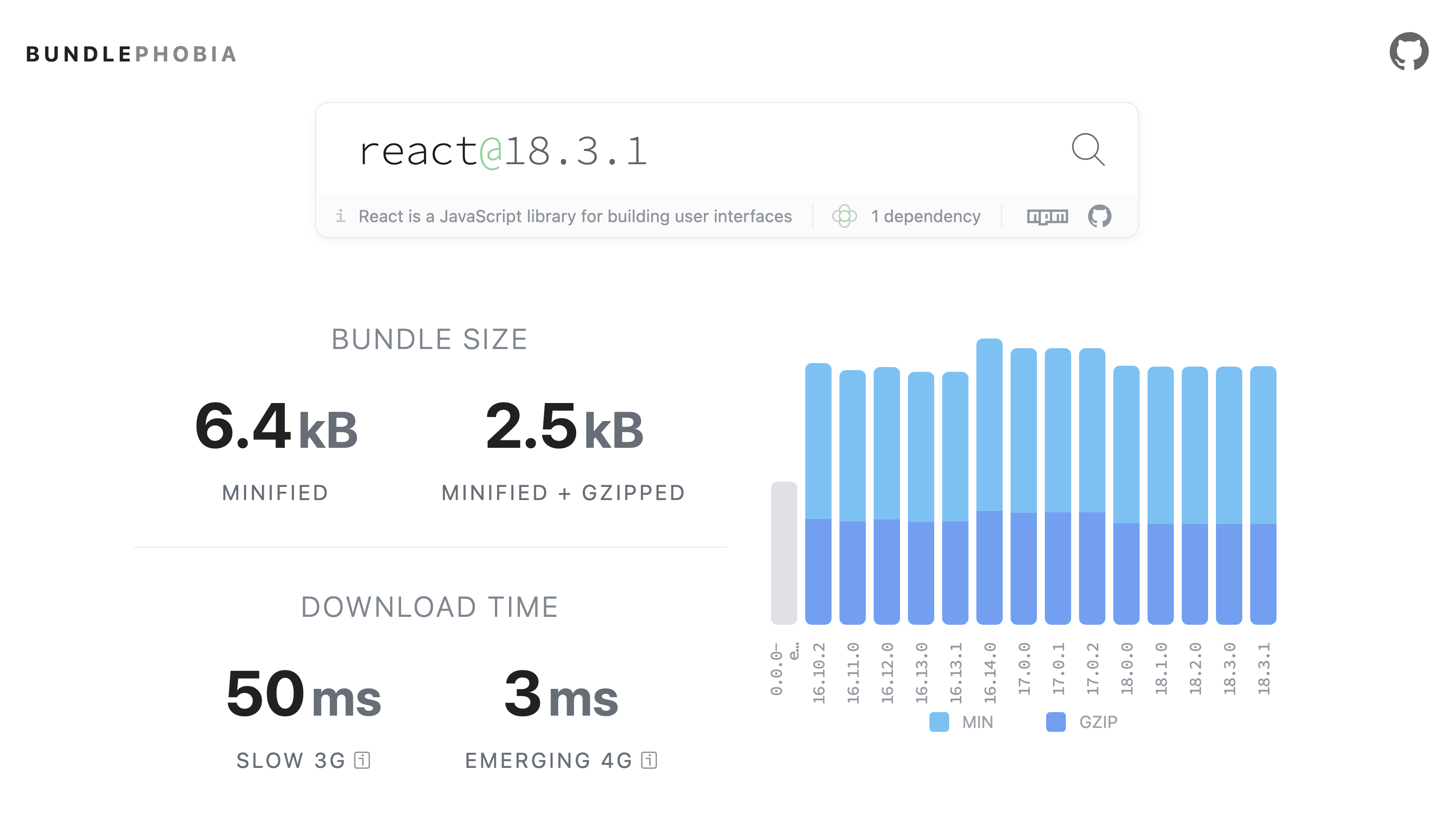
Task: Click the SLOW 3G label text
Action: pyautogui.click(x=290, y=760)
